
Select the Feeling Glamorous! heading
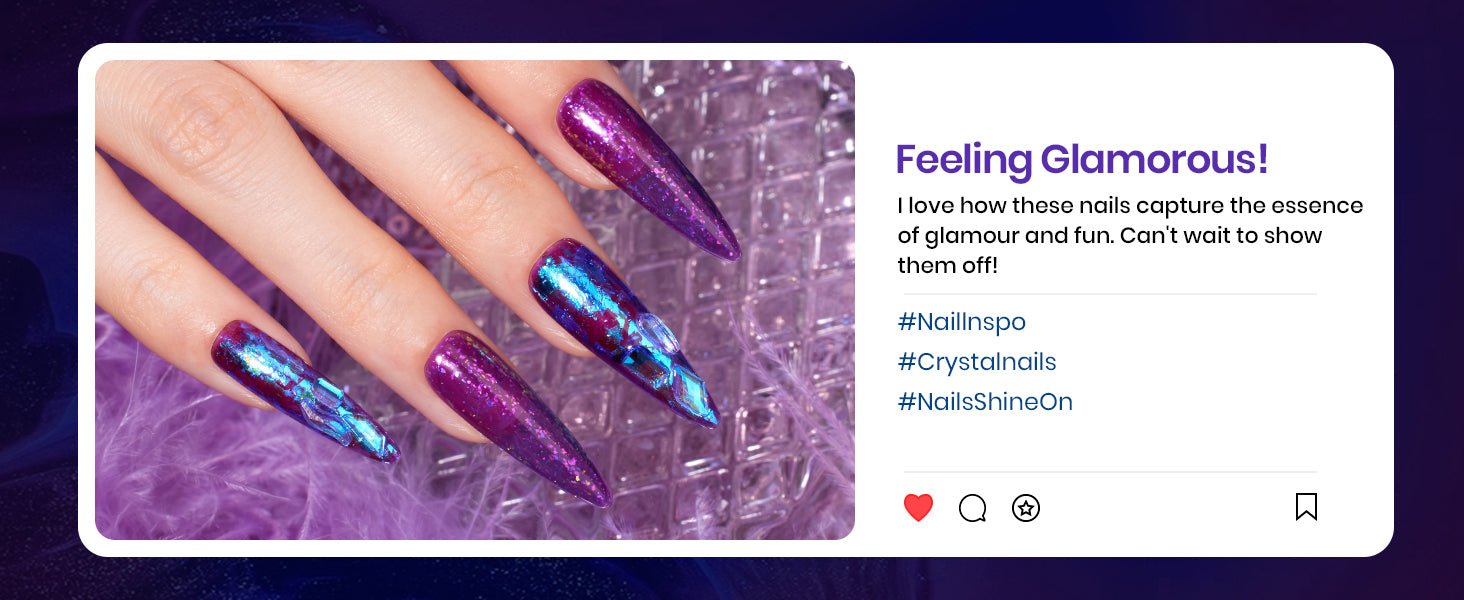point(1082,159)
